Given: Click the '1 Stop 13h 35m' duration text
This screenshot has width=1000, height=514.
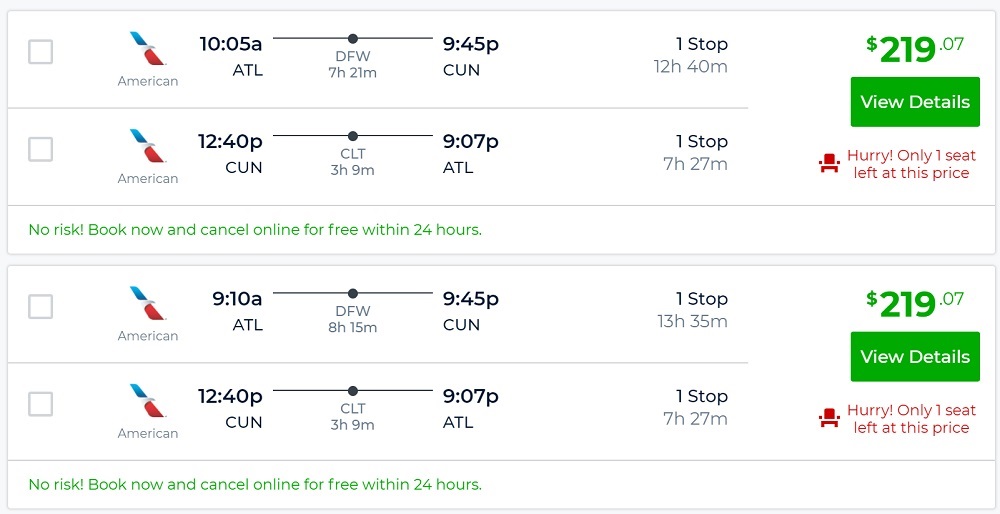Looking at the screenshot, I should (690, 310).
